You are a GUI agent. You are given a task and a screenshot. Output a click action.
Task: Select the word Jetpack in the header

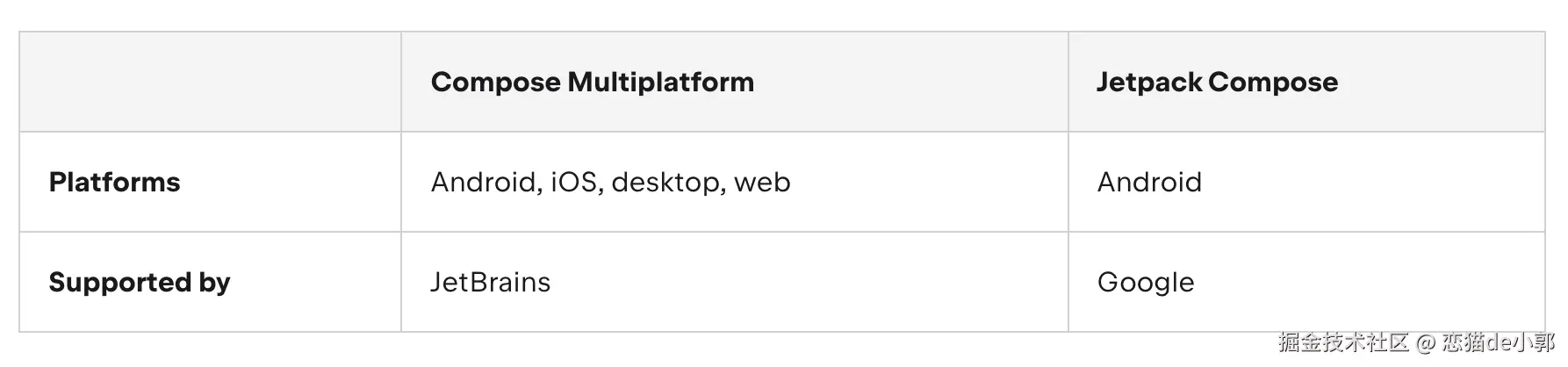click(x=1148, y=83)
